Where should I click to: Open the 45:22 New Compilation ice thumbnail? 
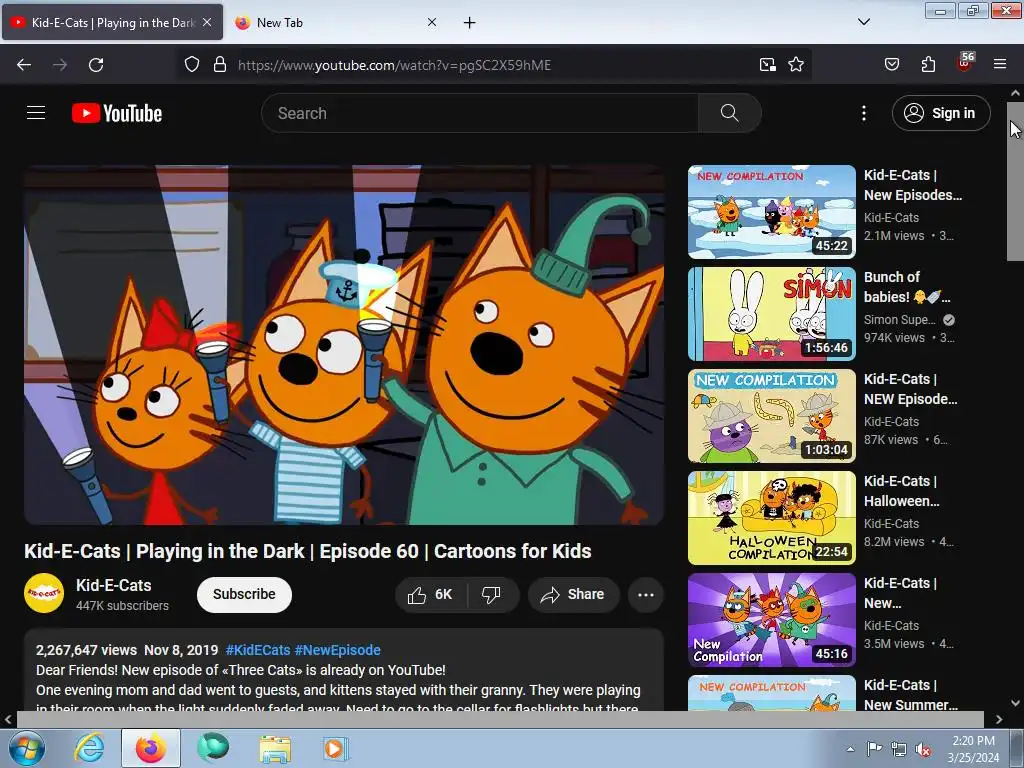pyautogui.click(x=772, y=212)
